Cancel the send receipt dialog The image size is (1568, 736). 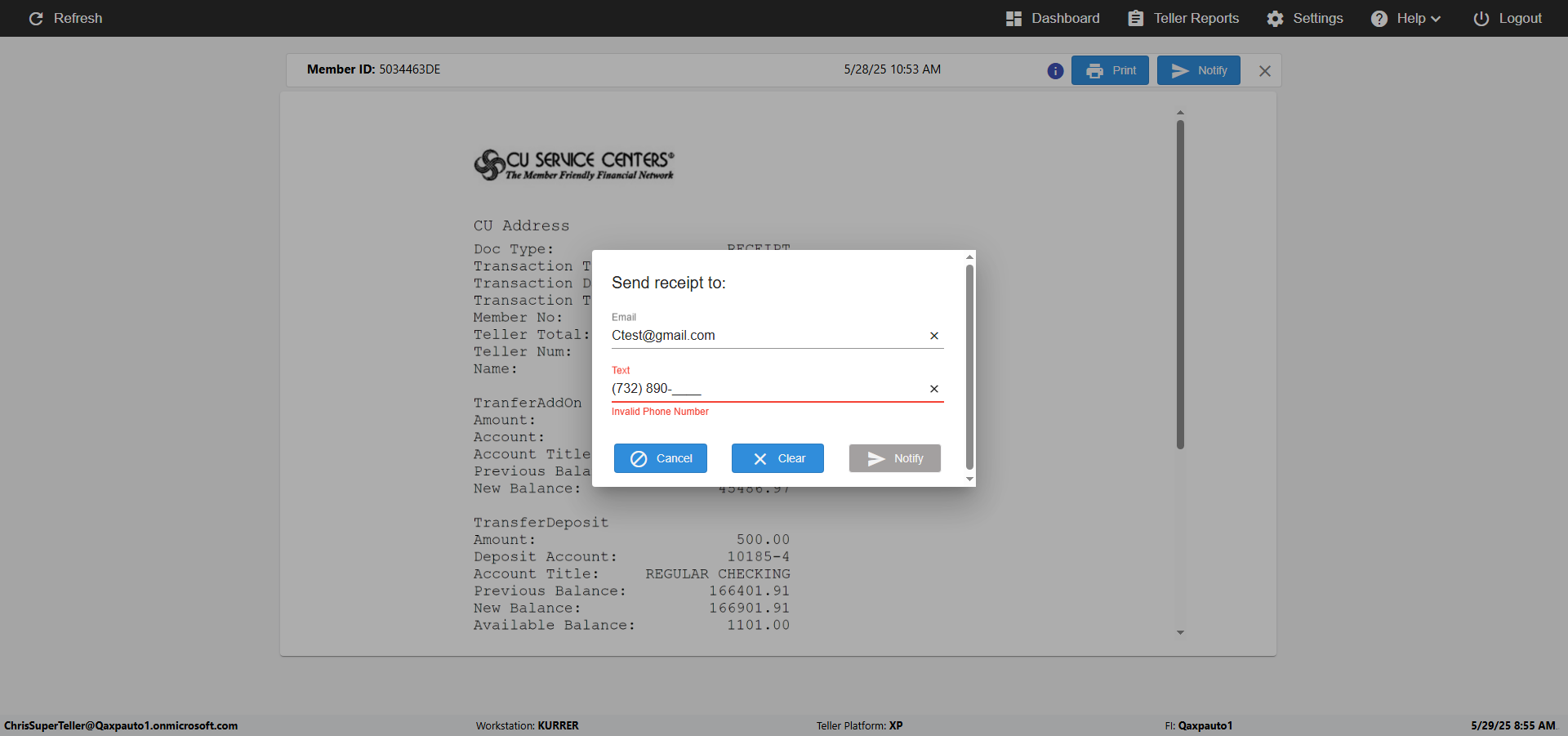pyautogui.click(x=661, y=458)
